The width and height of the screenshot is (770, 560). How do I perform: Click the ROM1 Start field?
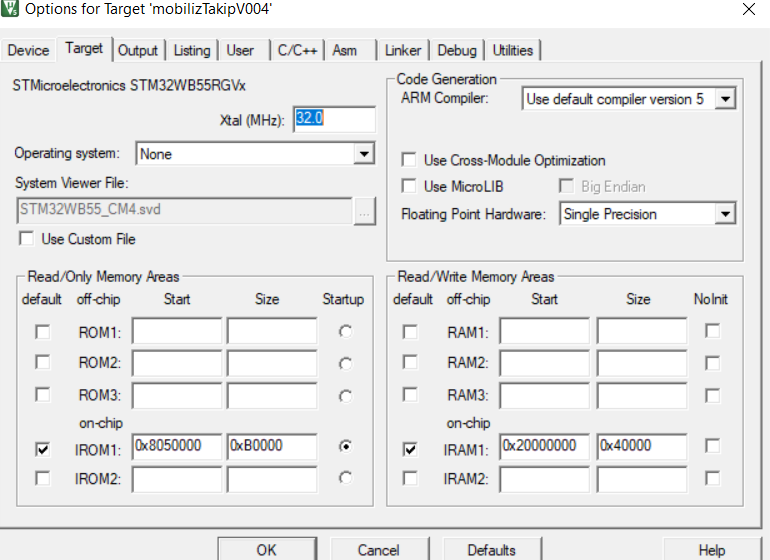(x=177, y=331)
